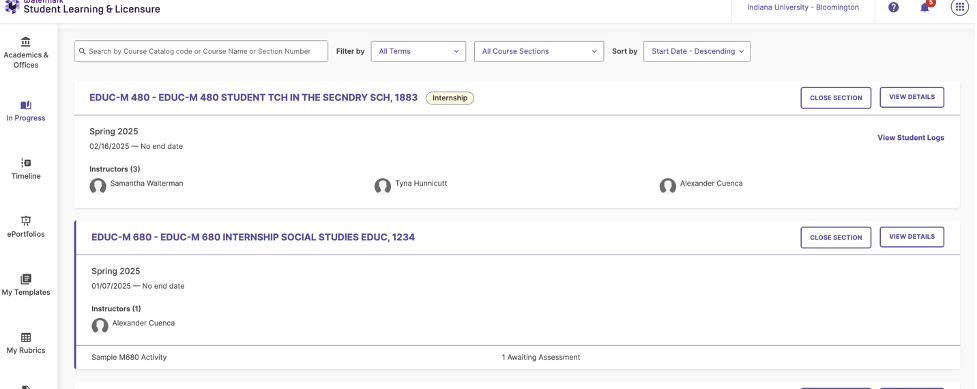
Task: Click the 1 Awaiting Assessment text
Action: click(x=541, y=357)
